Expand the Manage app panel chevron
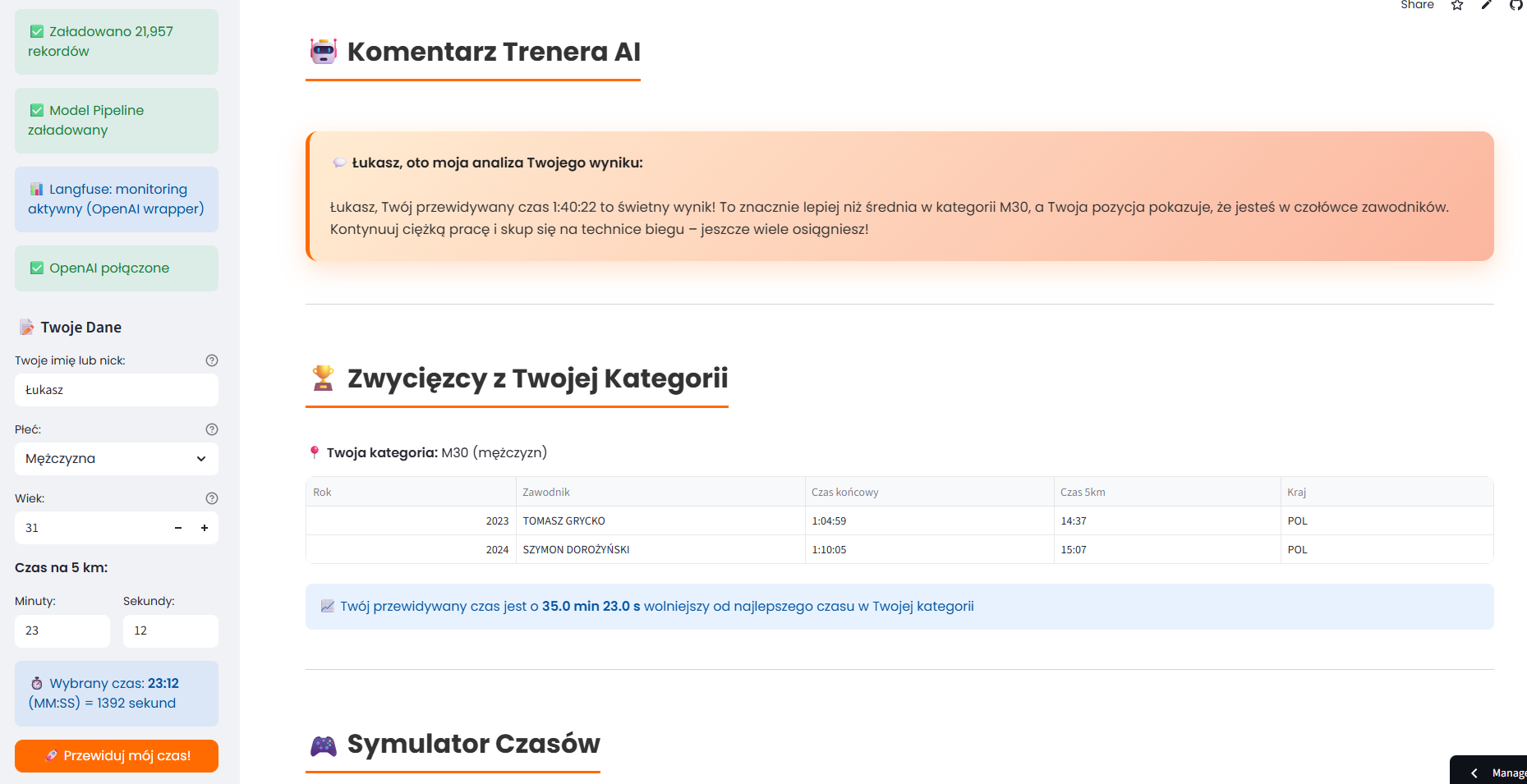1527x784 pixels. [1474, 773]
